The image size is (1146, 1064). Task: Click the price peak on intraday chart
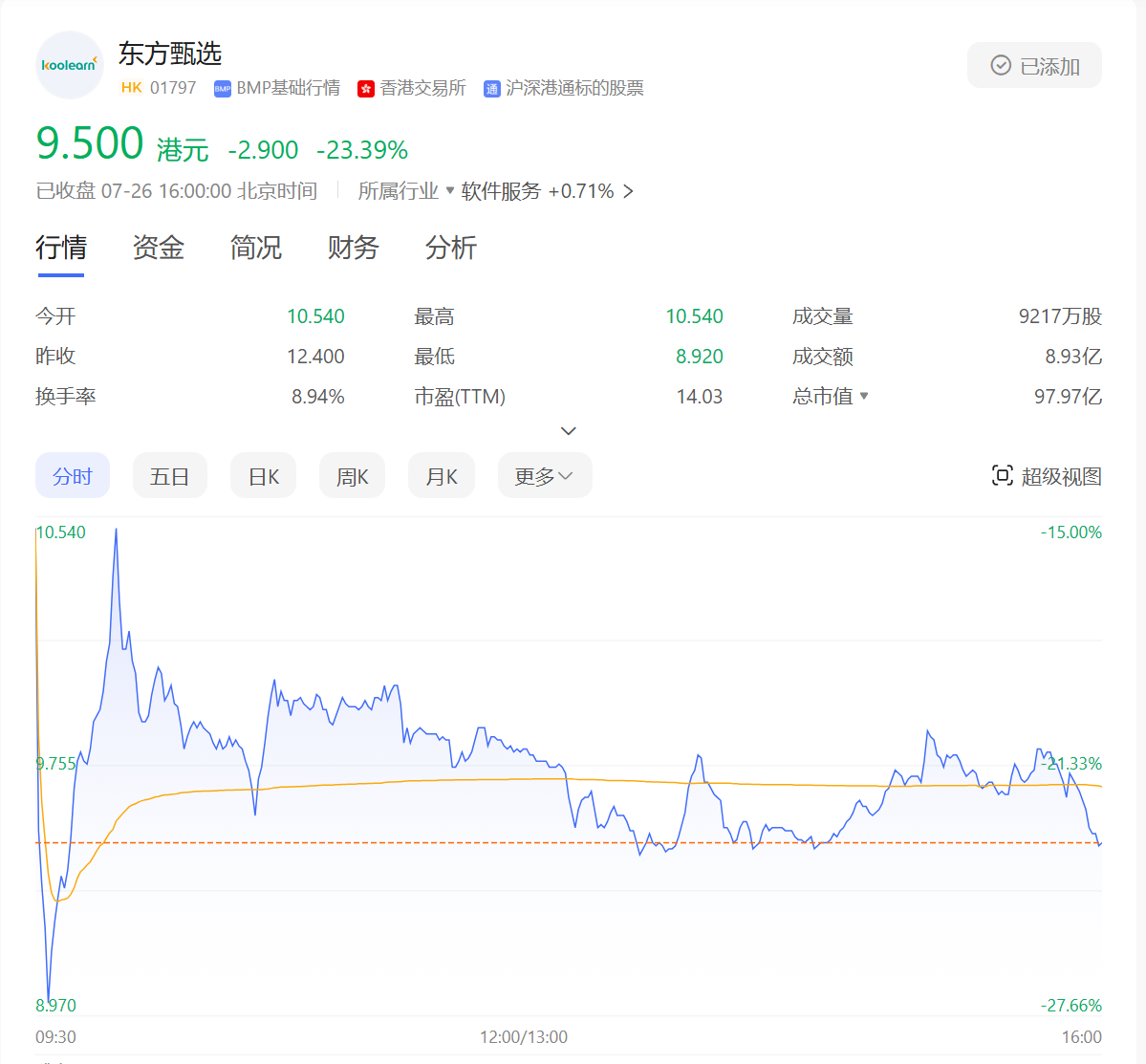117,530
